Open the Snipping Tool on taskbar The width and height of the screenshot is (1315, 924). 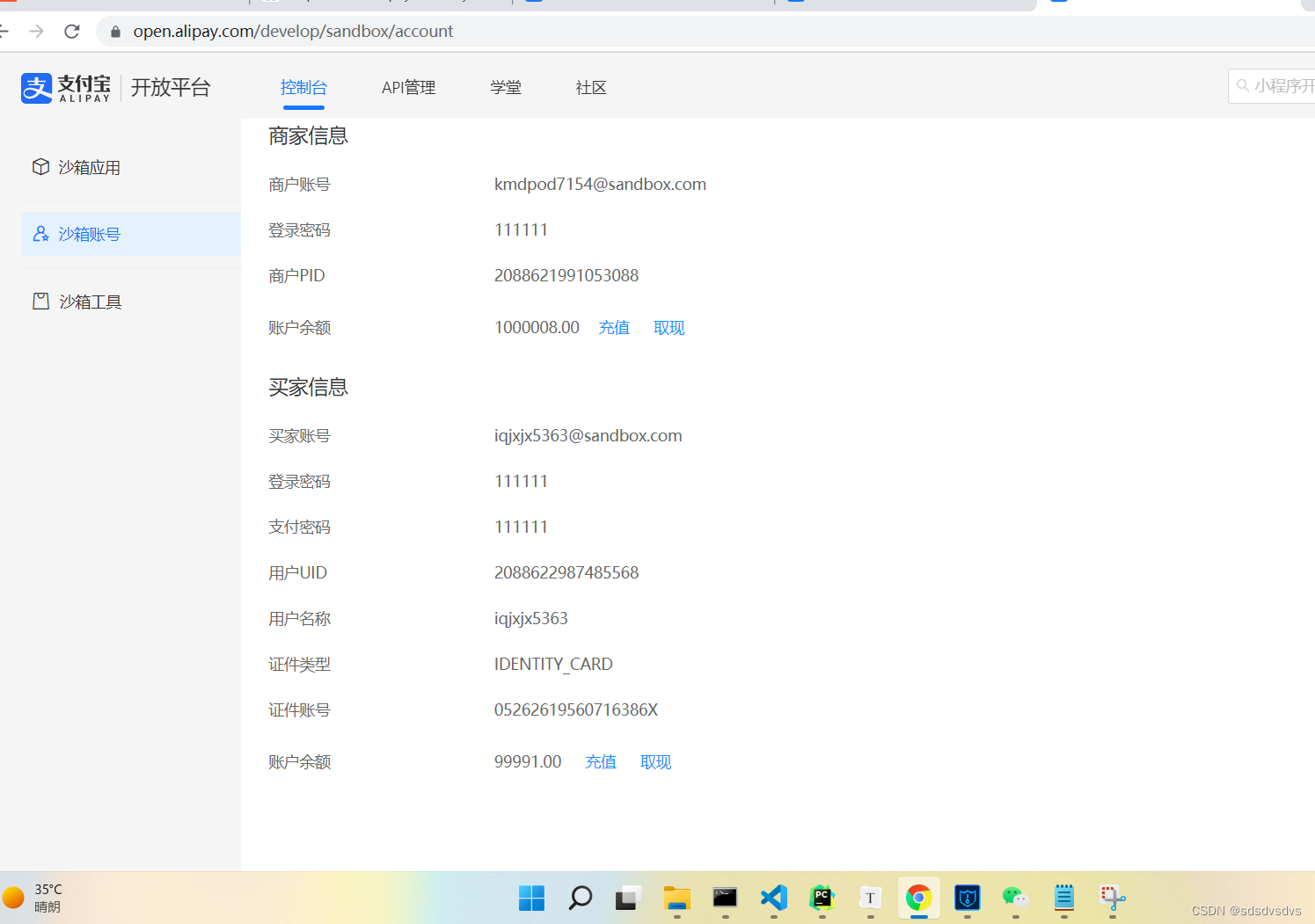1112,898
